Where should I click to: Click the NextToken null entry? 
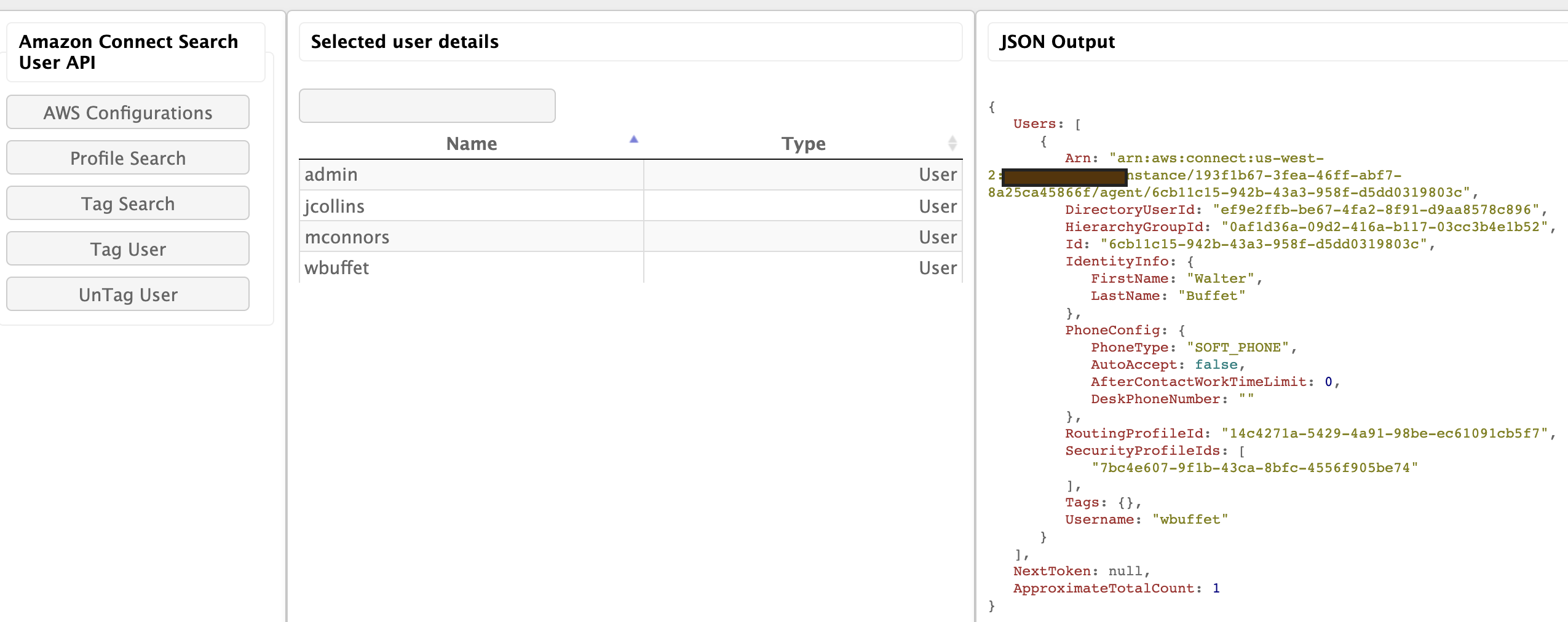1082,571
